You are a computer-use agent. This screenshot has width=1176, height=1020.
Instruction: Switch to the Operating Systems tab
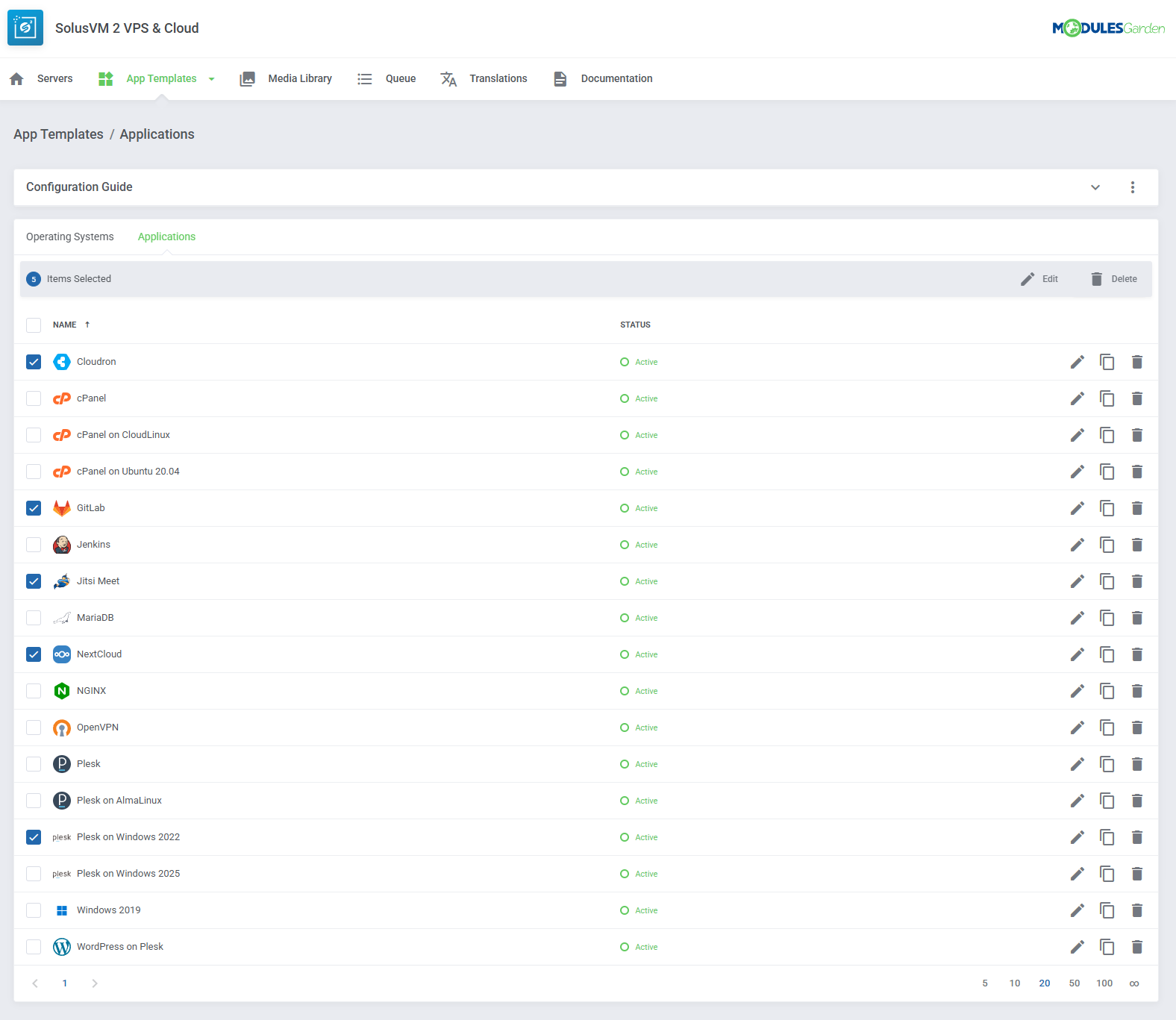[x=70, y=237]
